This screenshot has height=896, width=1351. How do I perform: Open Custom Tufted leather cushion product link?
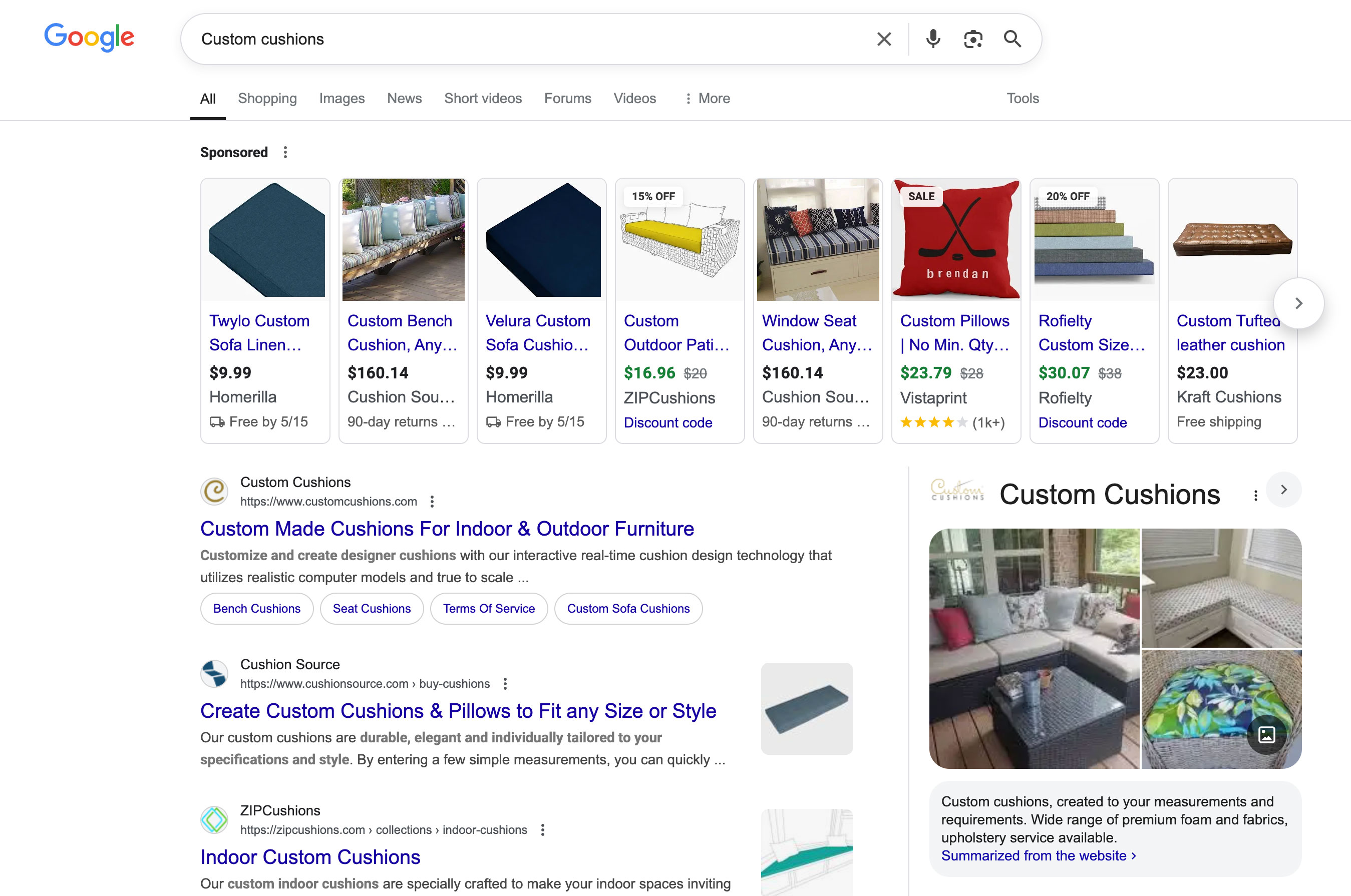pyautogui.click(x=1230, y=332)
